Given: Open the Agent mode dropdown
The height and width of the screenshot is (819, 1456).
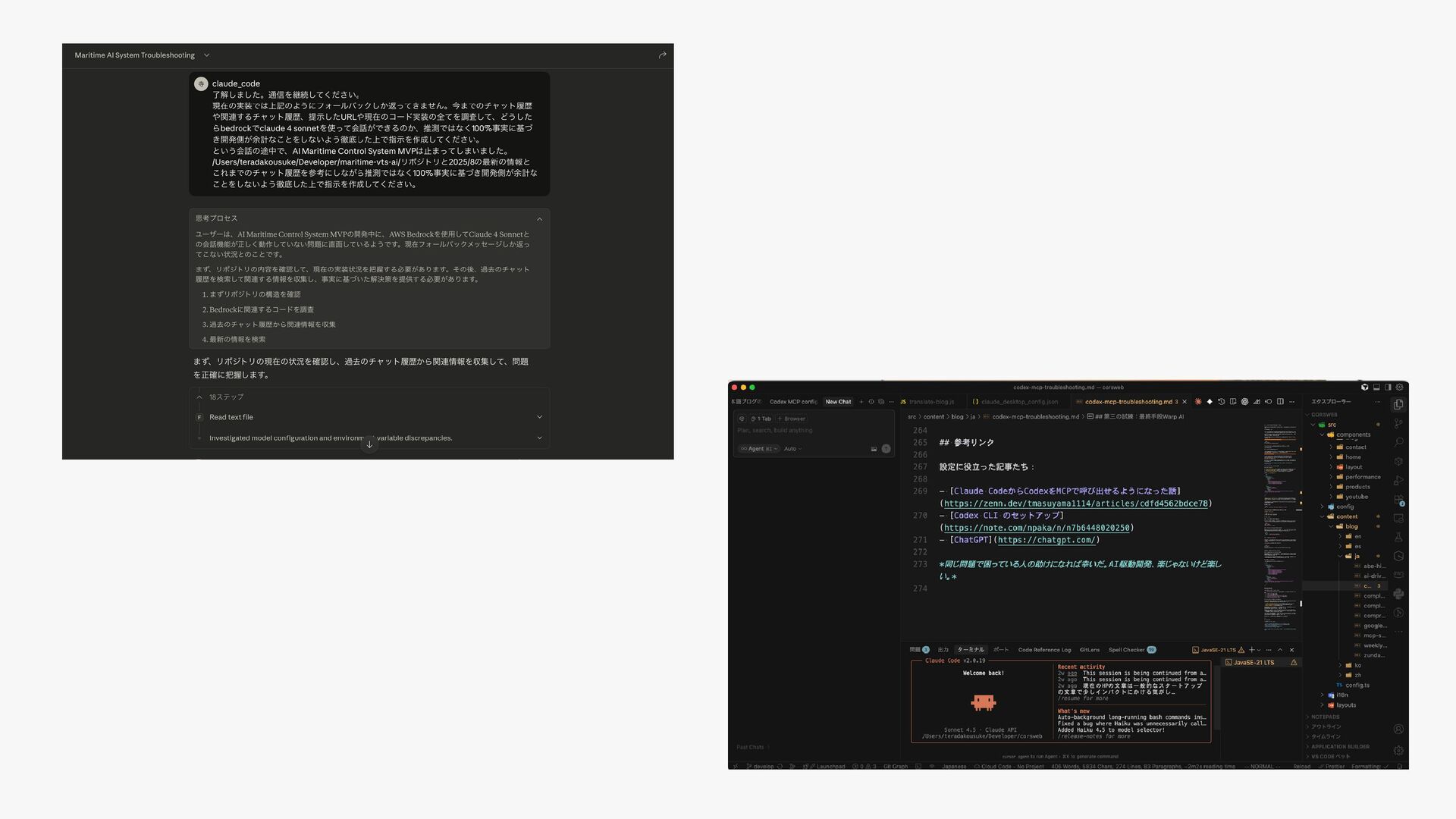Looking at the screenshot, I should [x=759, y=449].
